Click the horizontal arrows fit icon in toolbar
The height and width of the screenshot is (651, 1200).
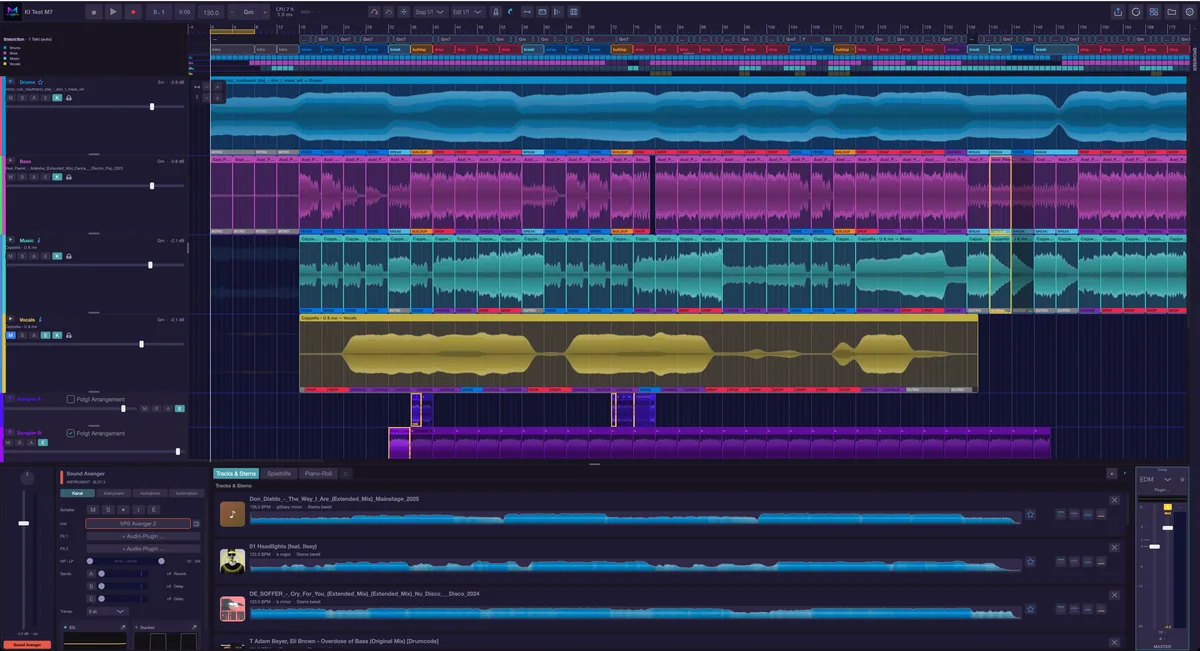pyautogui.click(x=527, y=12)
